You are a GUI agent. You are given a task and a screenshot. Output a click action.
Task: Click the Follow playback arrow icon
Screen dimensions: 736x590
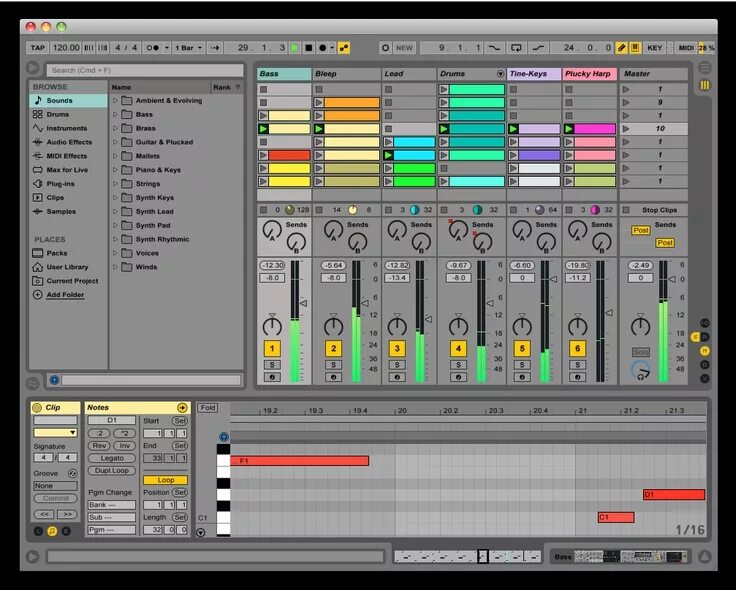215,47
